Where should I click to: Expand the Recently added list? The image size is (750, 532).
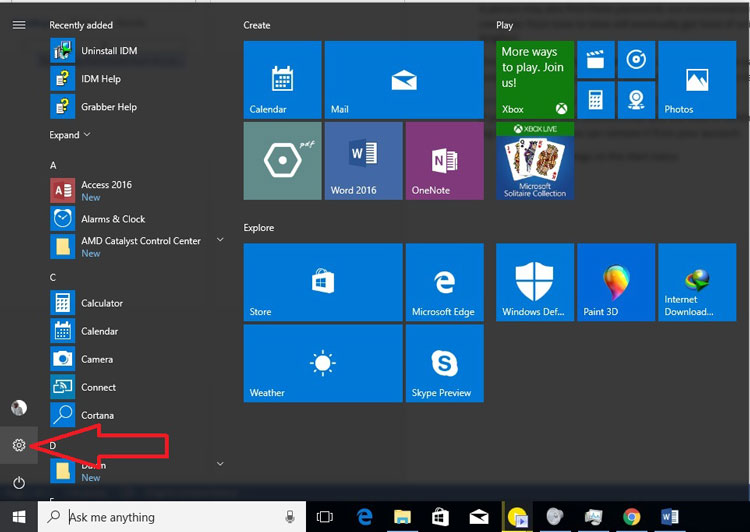click(x=70, y=135)
